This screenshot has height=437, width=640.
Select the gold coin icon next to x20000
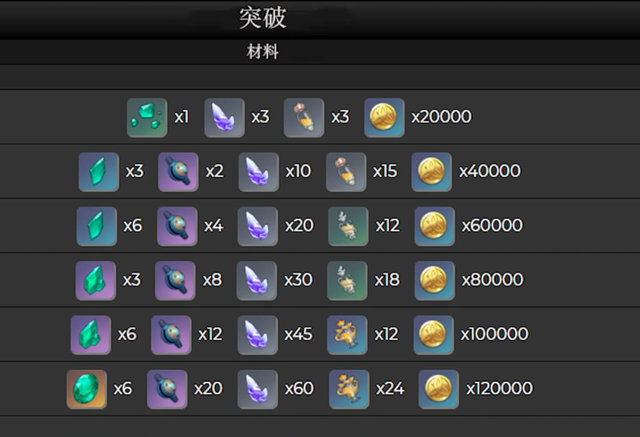384,118
